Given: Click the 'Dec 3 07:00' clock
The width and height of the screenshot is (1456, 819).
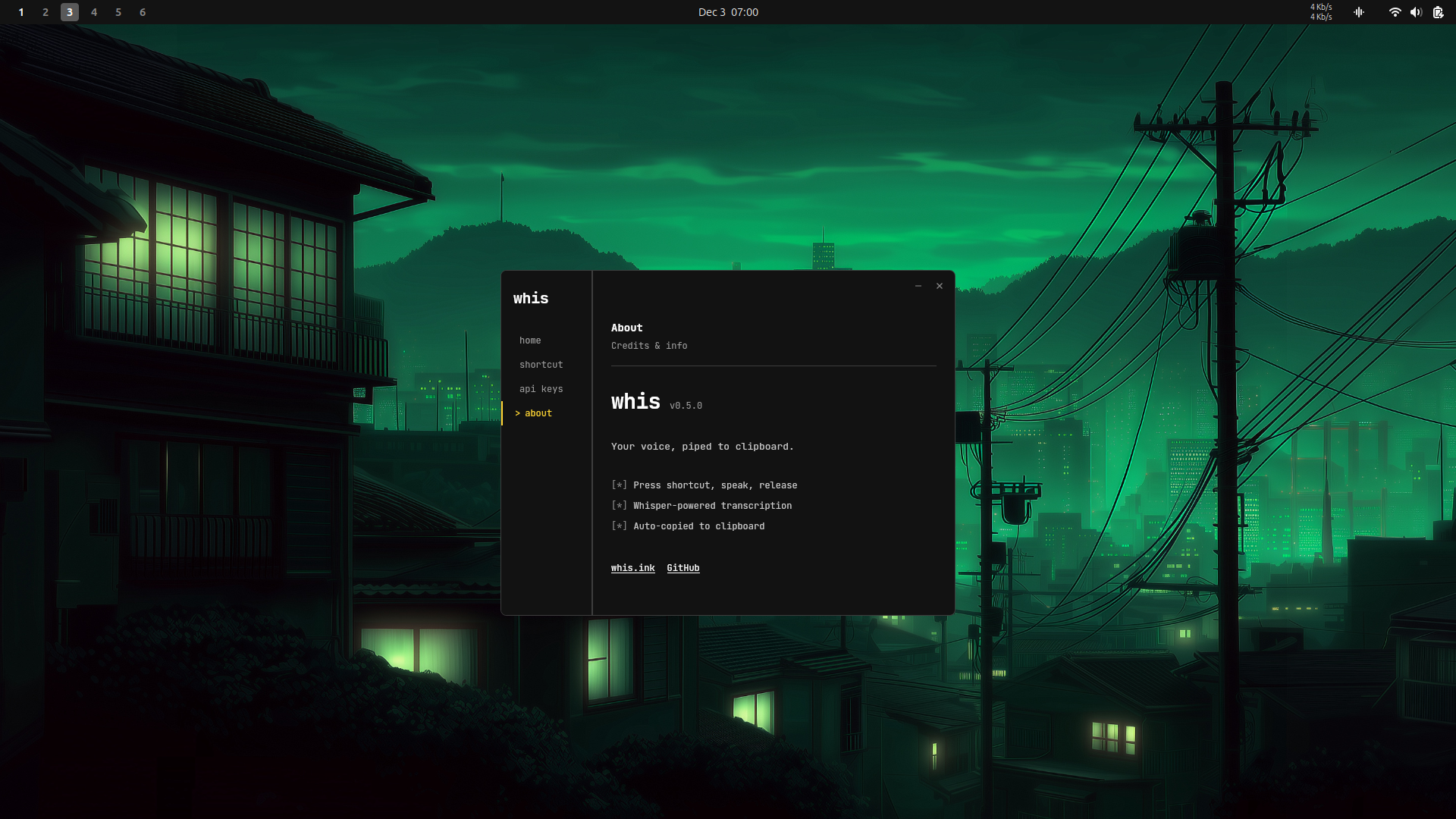Looking at the screenshot, I should coord(728,12).
